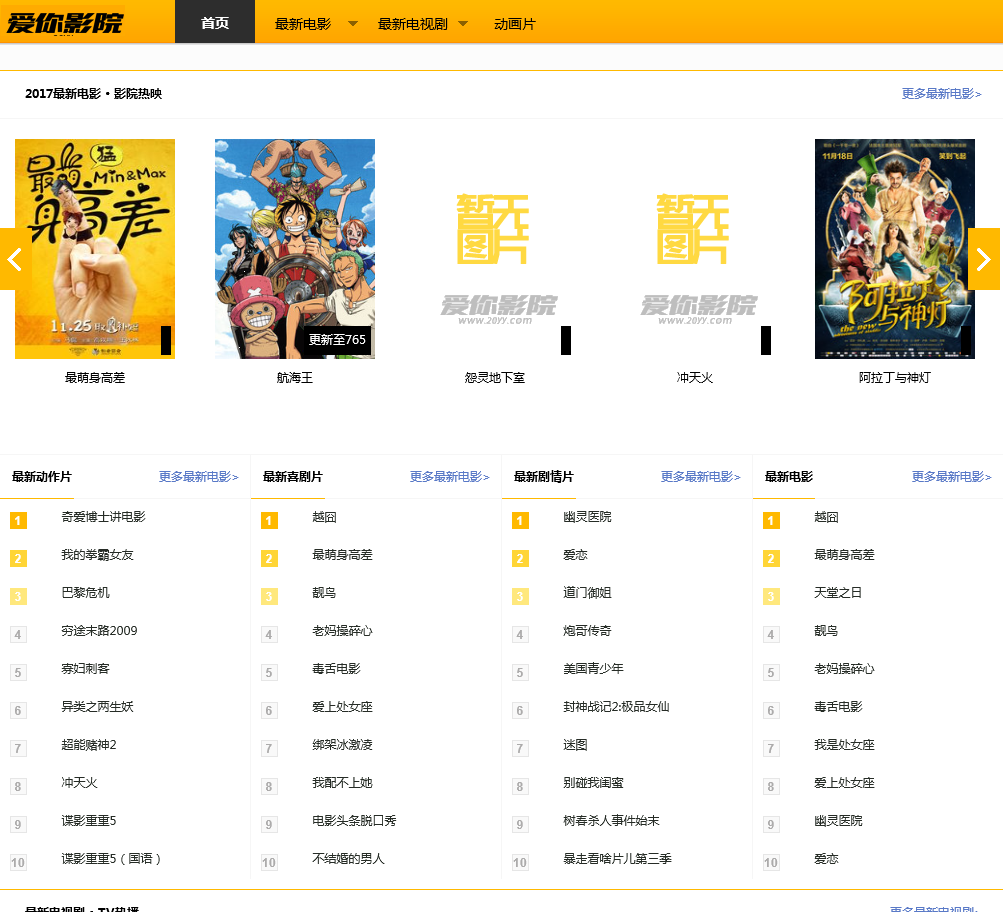Open 迷图 in drama list
The width and height of the screenshot is (1003, 912).
coord(575,745)
